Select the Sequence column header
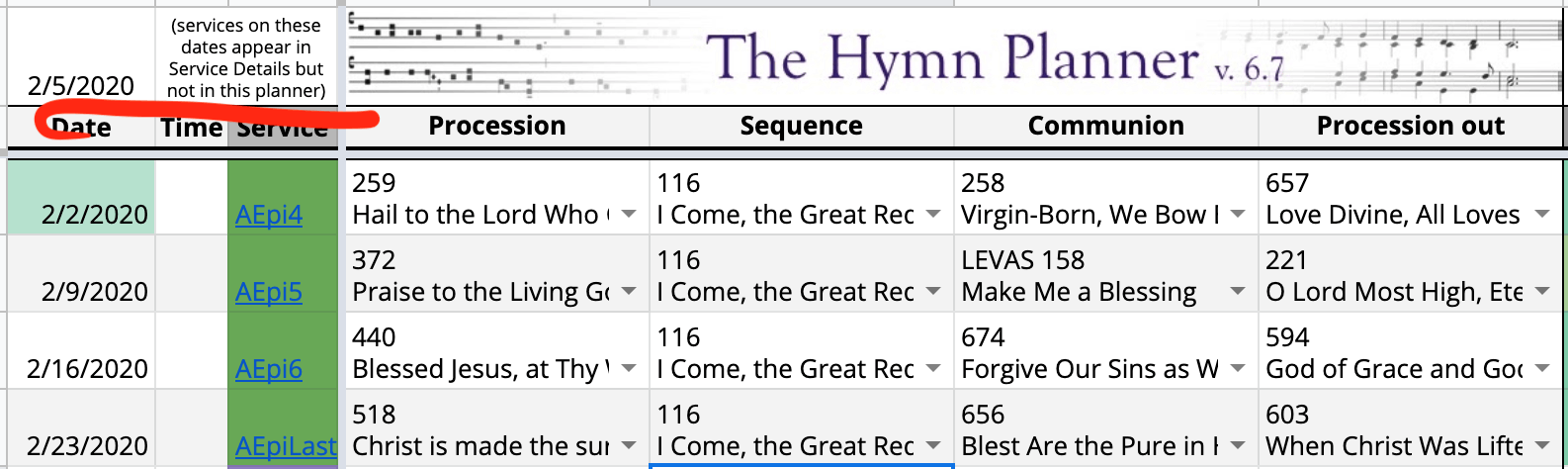Image resolution: width=1568 pixels, height=469 pixels. (x=802, y=127)
